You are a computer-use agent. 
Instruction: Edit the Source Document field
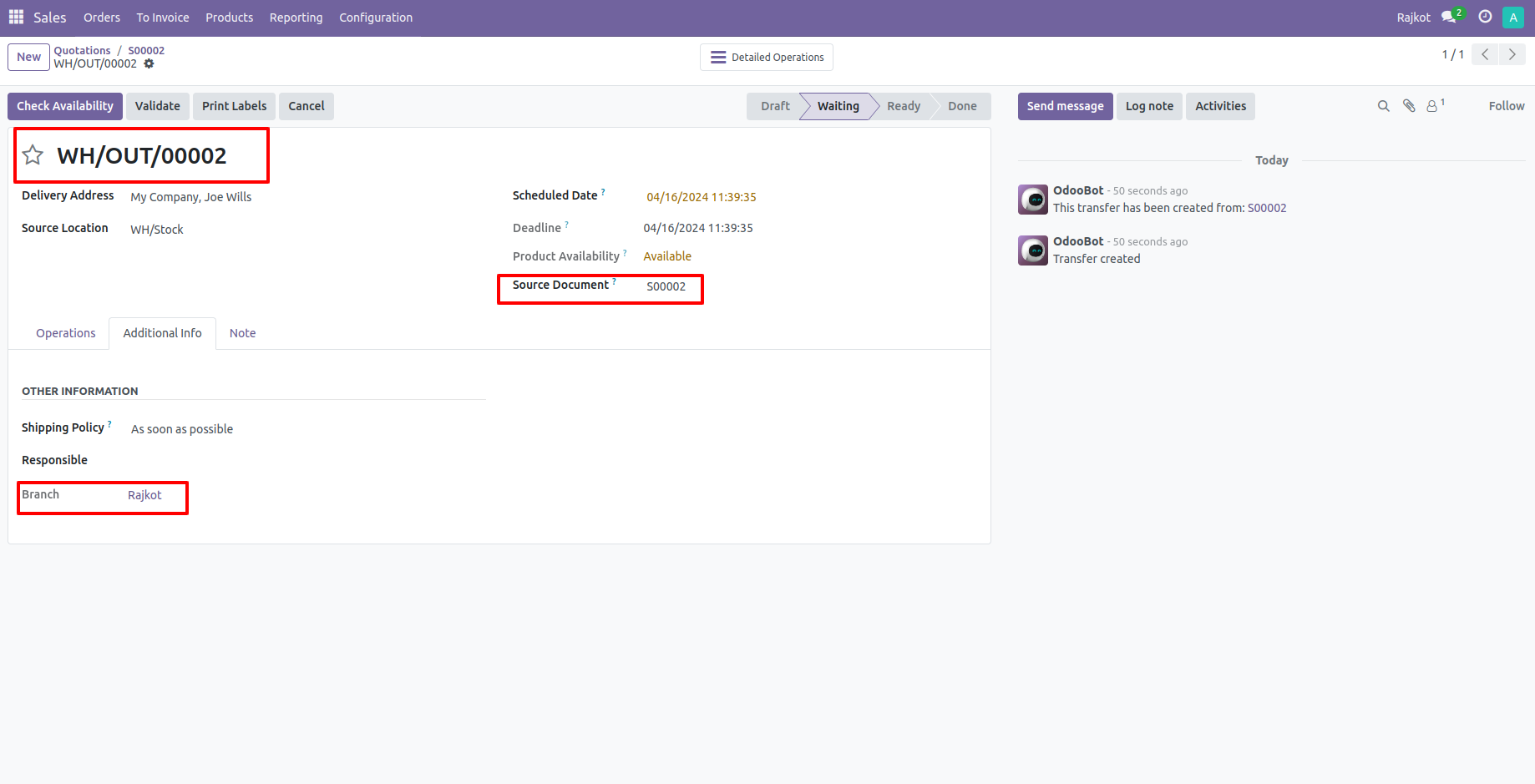tap(666, 286)
